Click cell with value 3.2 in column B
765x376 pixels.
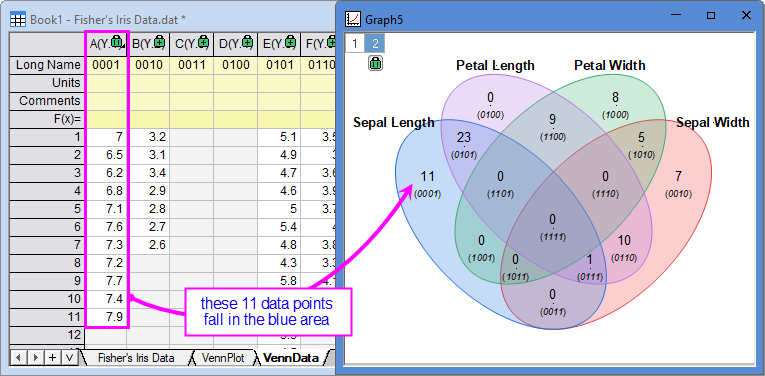pos(148,137)
